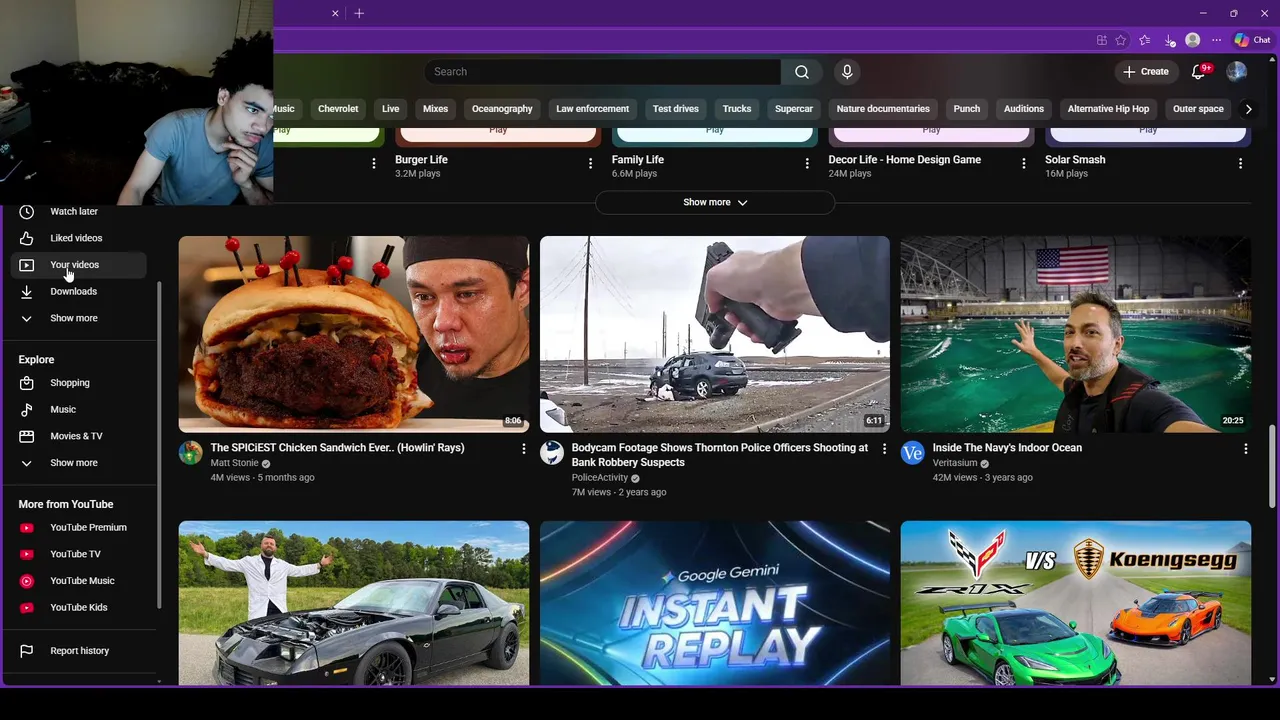Open options for SPICIEST Chicken Sandwich video

coord(523,449)
